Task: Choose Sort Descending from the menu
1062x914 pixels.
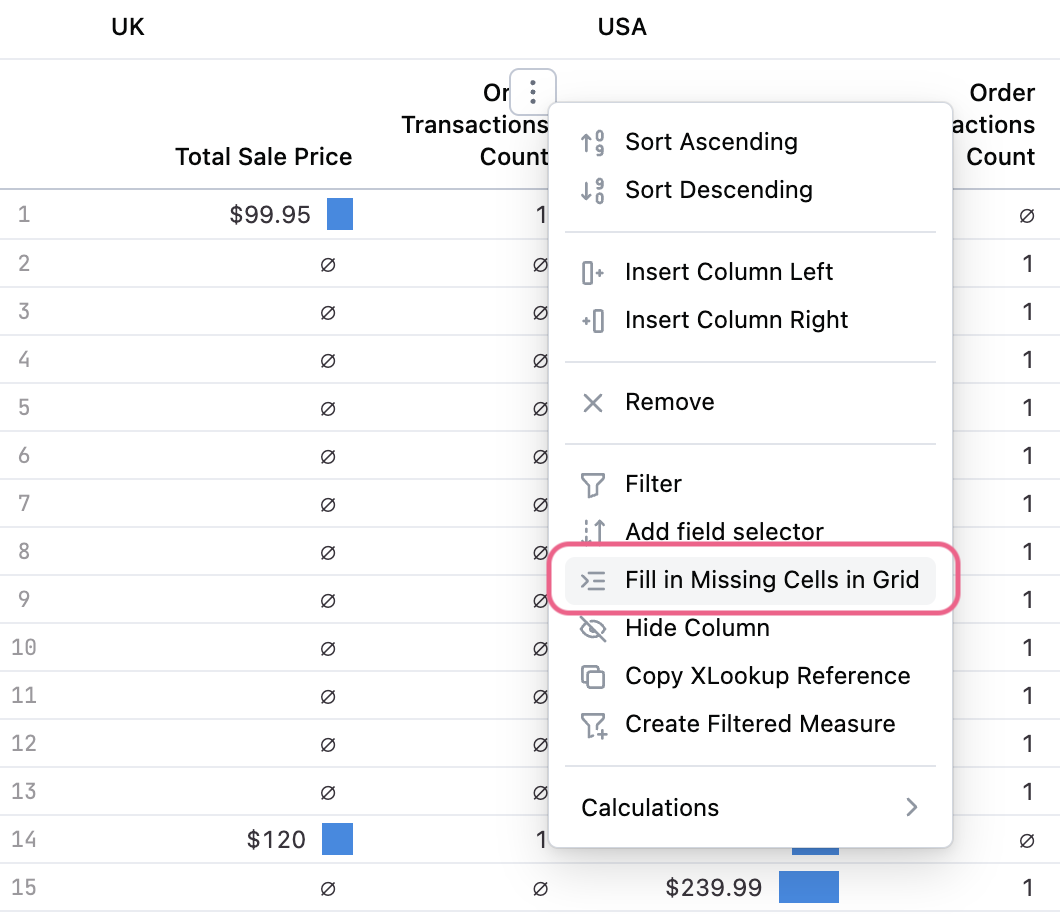Action: 718,190
